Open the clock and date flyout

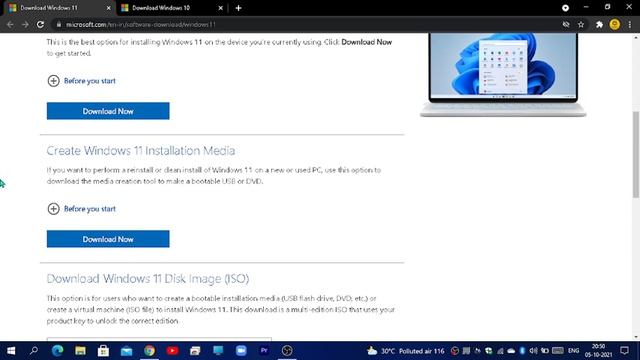pyautogui.click(x=598, y=351)
